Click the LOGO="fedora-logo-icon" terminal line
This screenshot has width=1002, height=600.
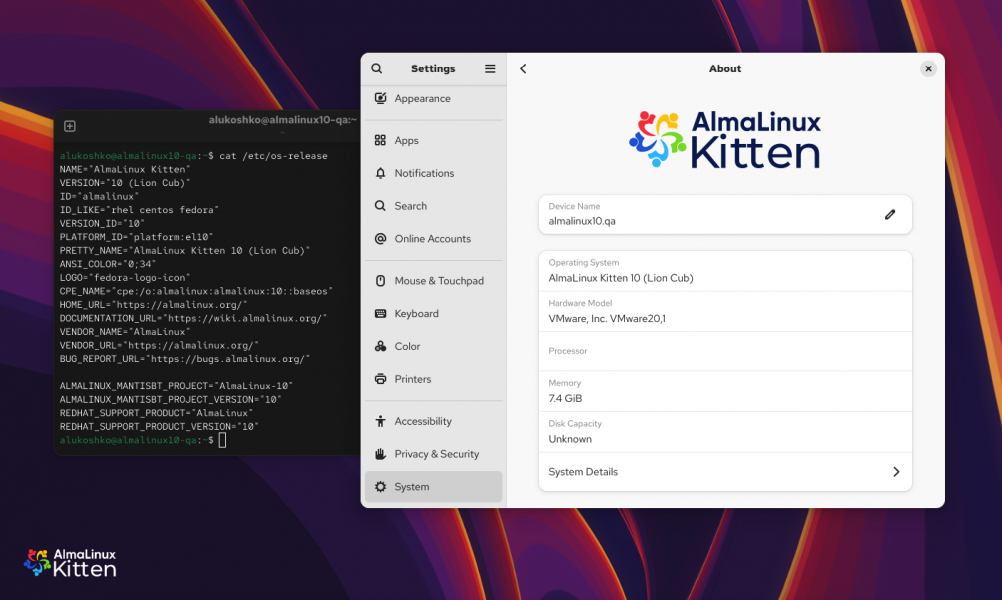[x=125, y=277]
